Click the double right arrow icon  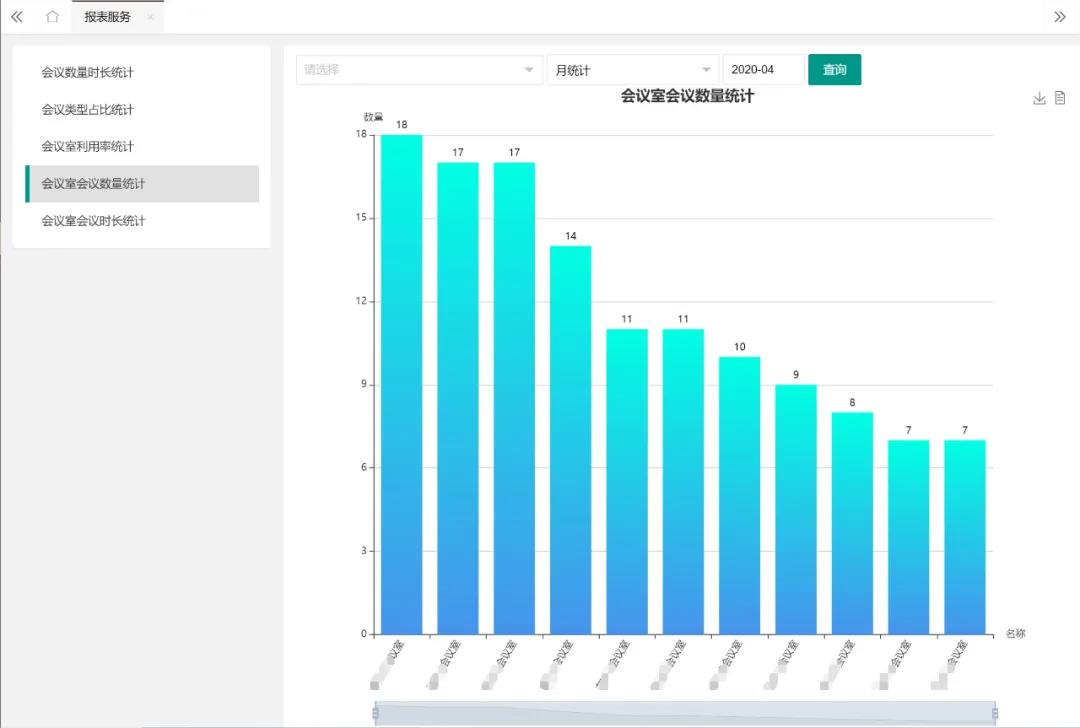coord(1060,17)
